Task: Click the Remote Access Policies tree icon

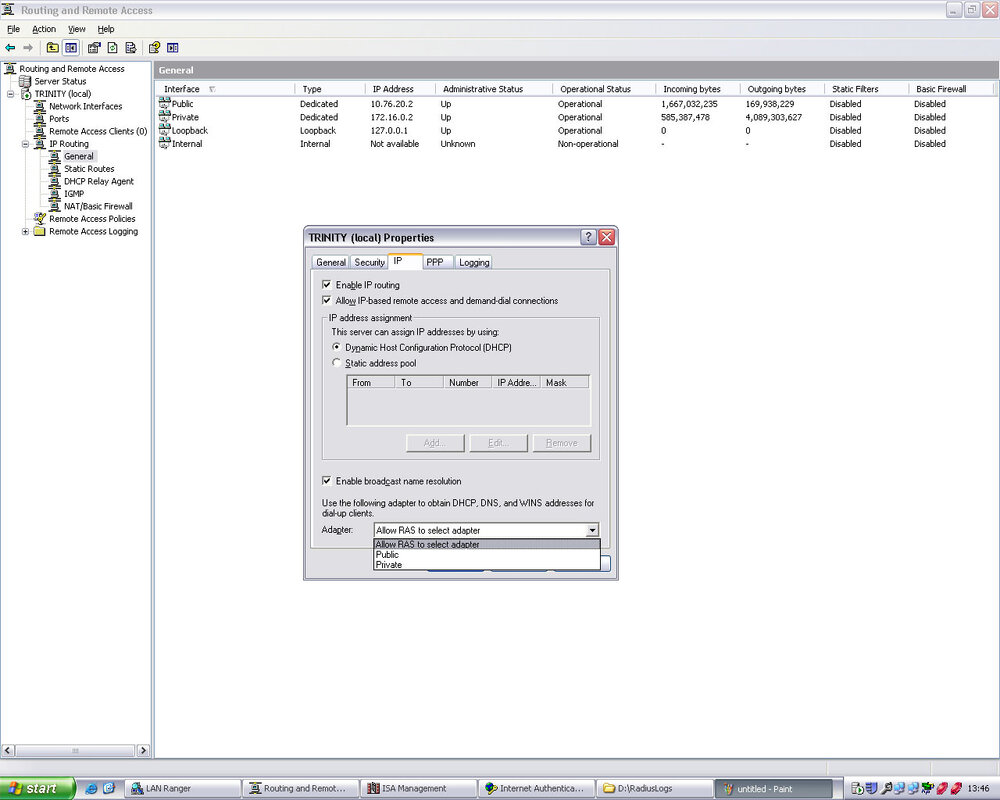Action: [x=40, y=218]
